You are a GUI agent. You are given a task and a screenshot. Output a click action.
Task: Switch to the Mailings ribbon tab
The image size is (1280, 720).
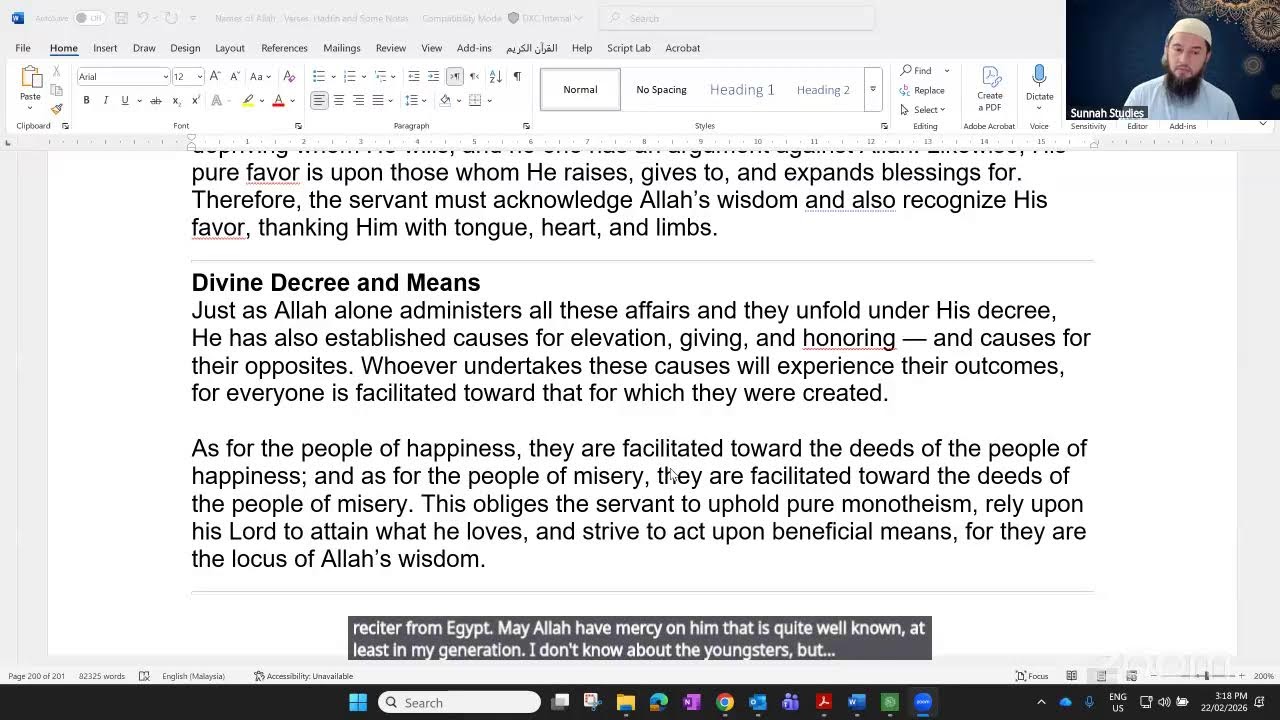coord(342,48)
